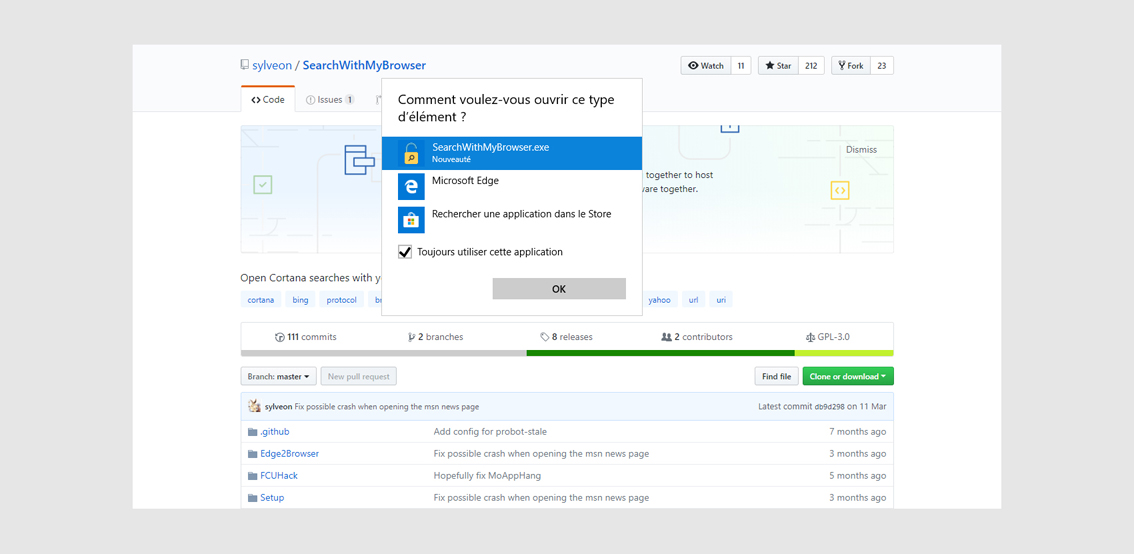Open the SearchWithMyBrowser repository link
The height and width of the screenshot is (554, 1134).
(x=364, y=65)
